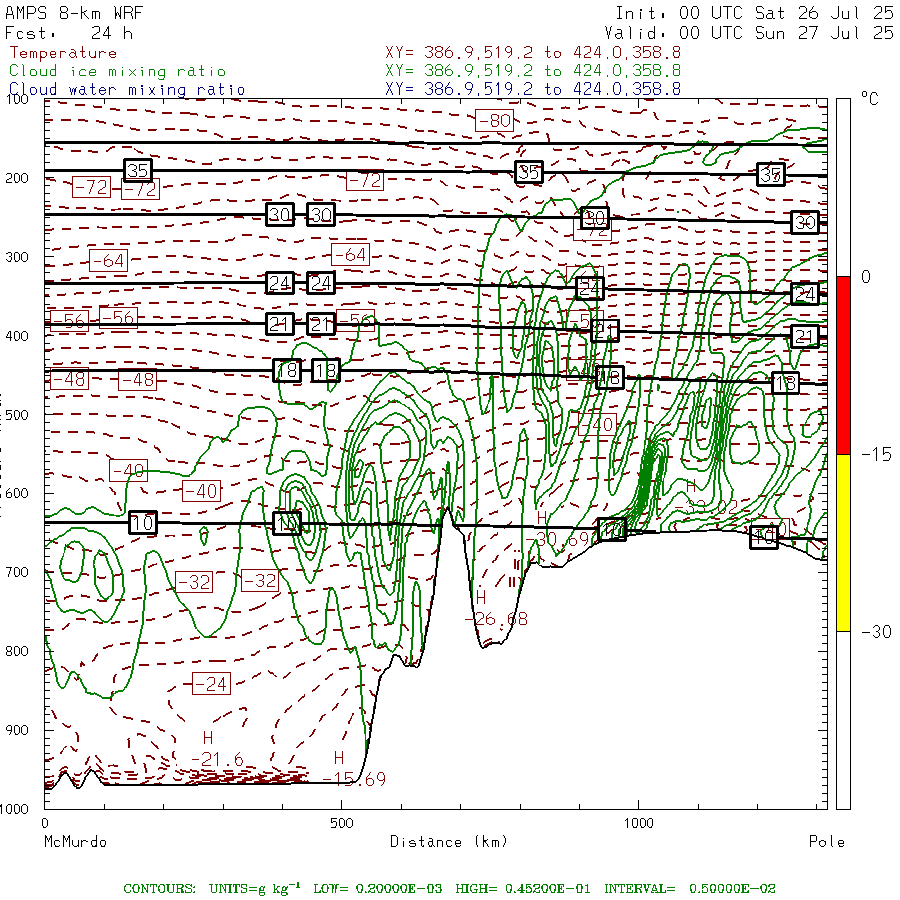Click the 'LOW= 0.20000E-03' footer value
Viewport: 900px width, 900px height.
[x=378, y=889]
